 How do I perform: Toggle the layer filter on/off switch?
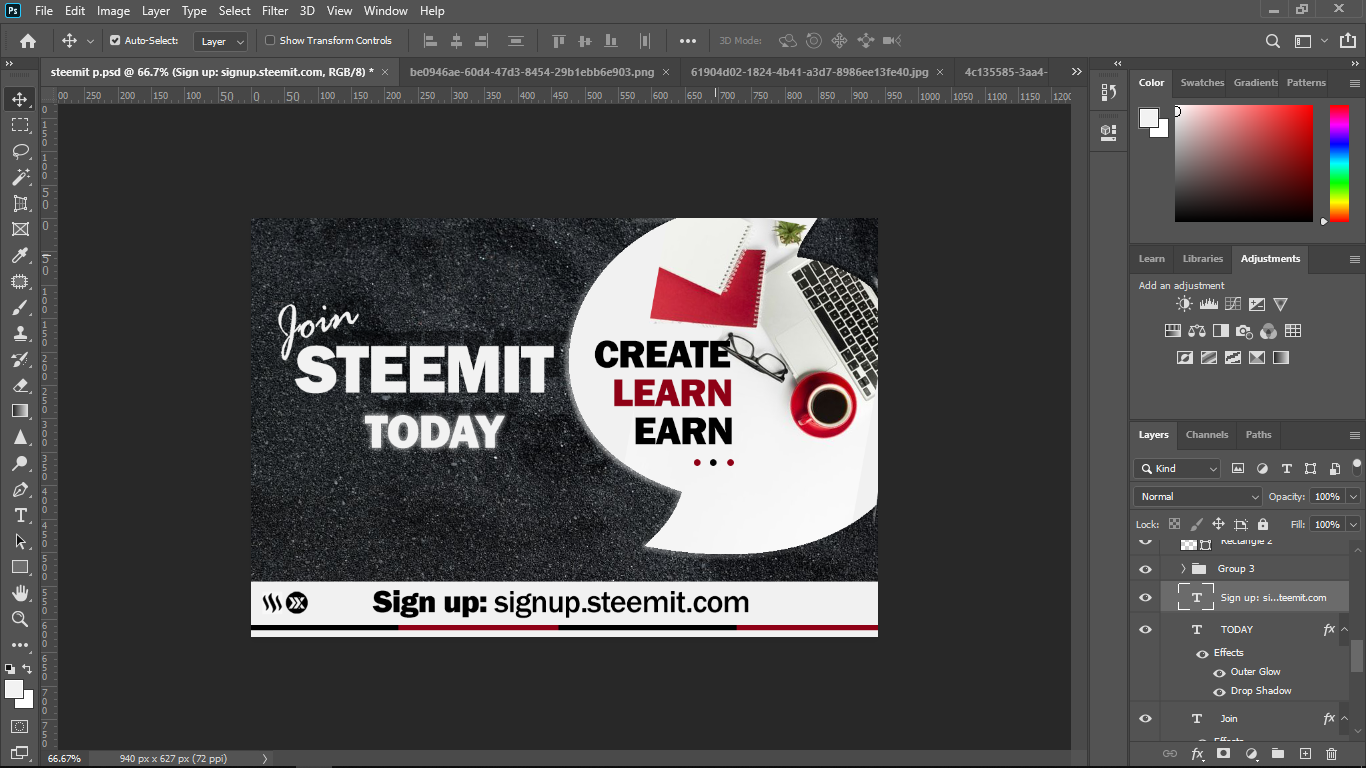pyautogui.click(x=1356, y=466)
